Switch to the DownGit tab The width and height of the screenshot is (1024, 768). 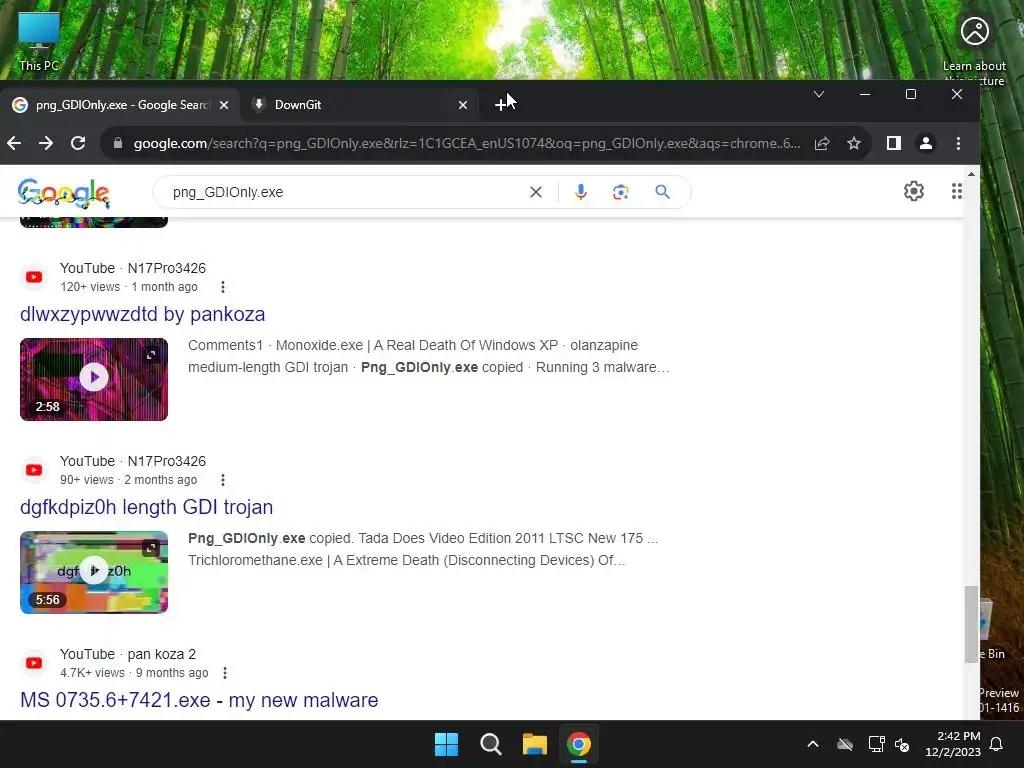click(358, 104)
